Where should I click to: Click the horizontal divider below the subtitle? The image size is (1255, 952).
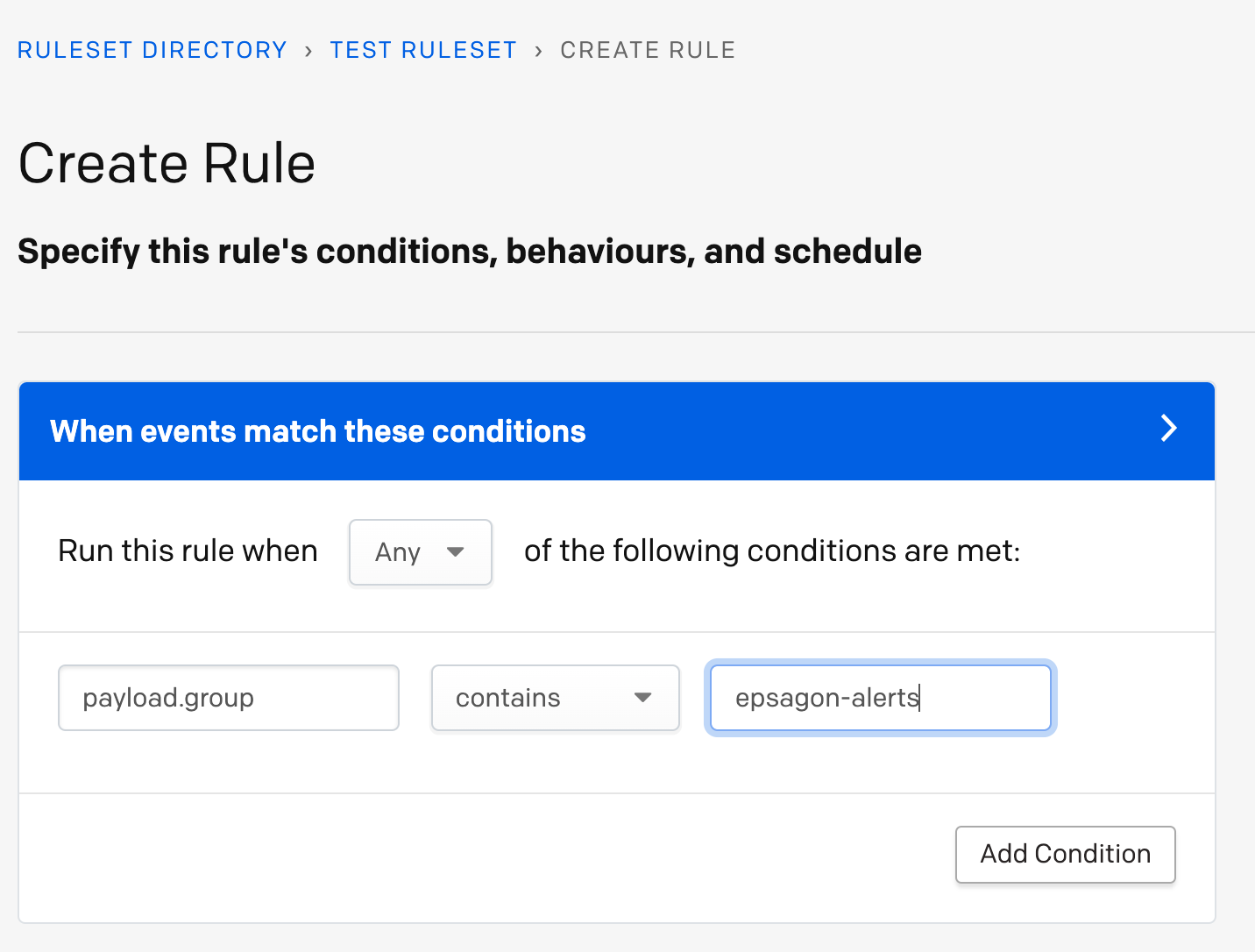point(636,332)
